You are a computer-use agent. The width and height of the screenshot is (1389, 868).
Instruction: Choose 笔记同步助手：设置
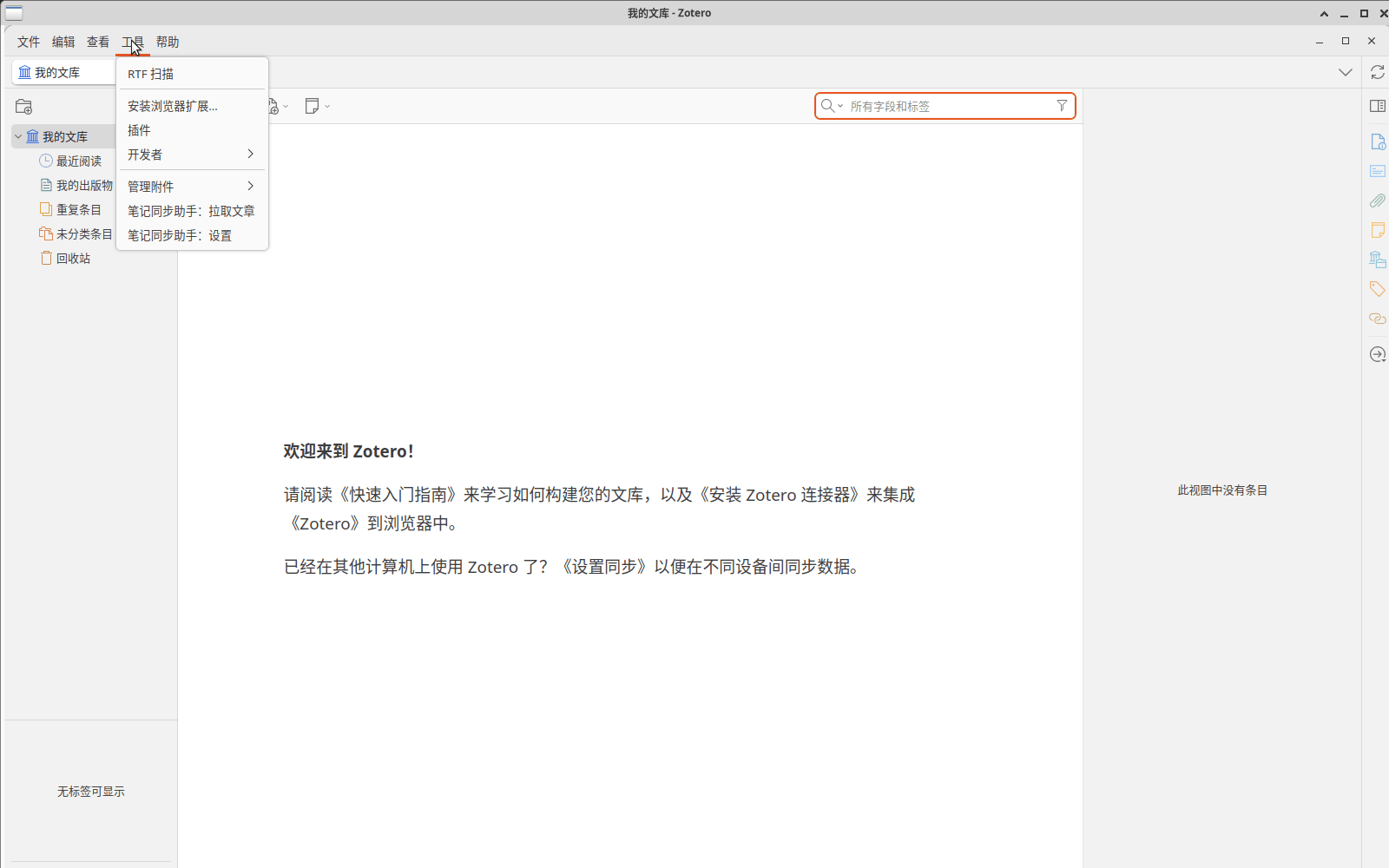(192, 235)
